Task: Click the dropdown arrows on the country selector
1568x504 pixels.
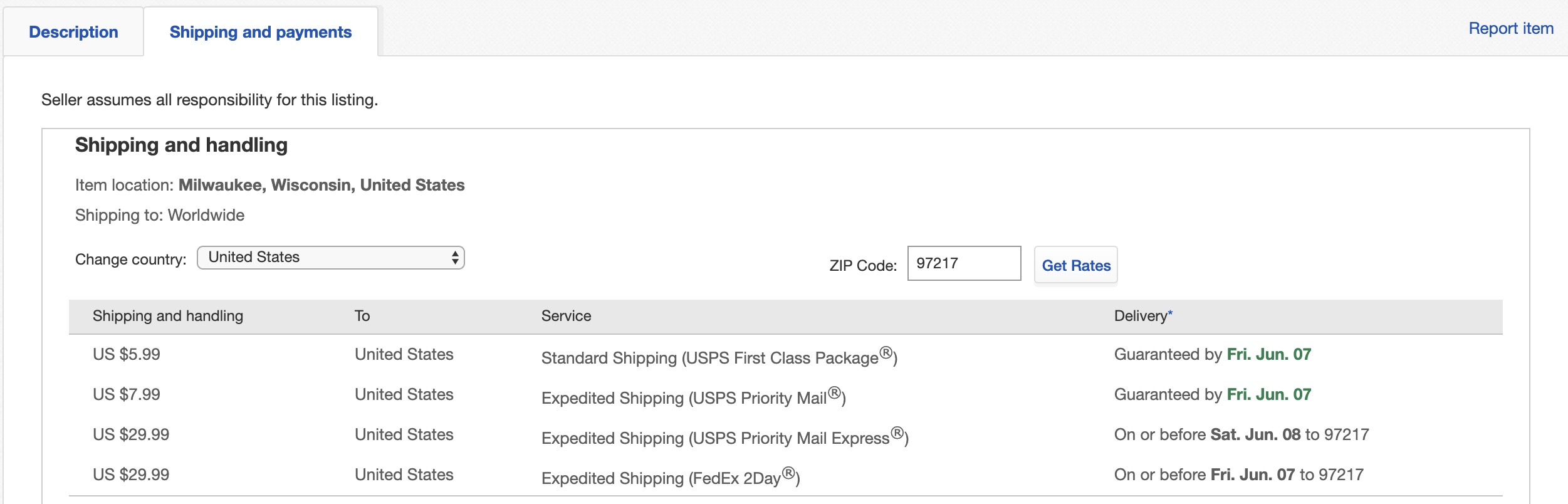Action: click(x=455, y=258)
